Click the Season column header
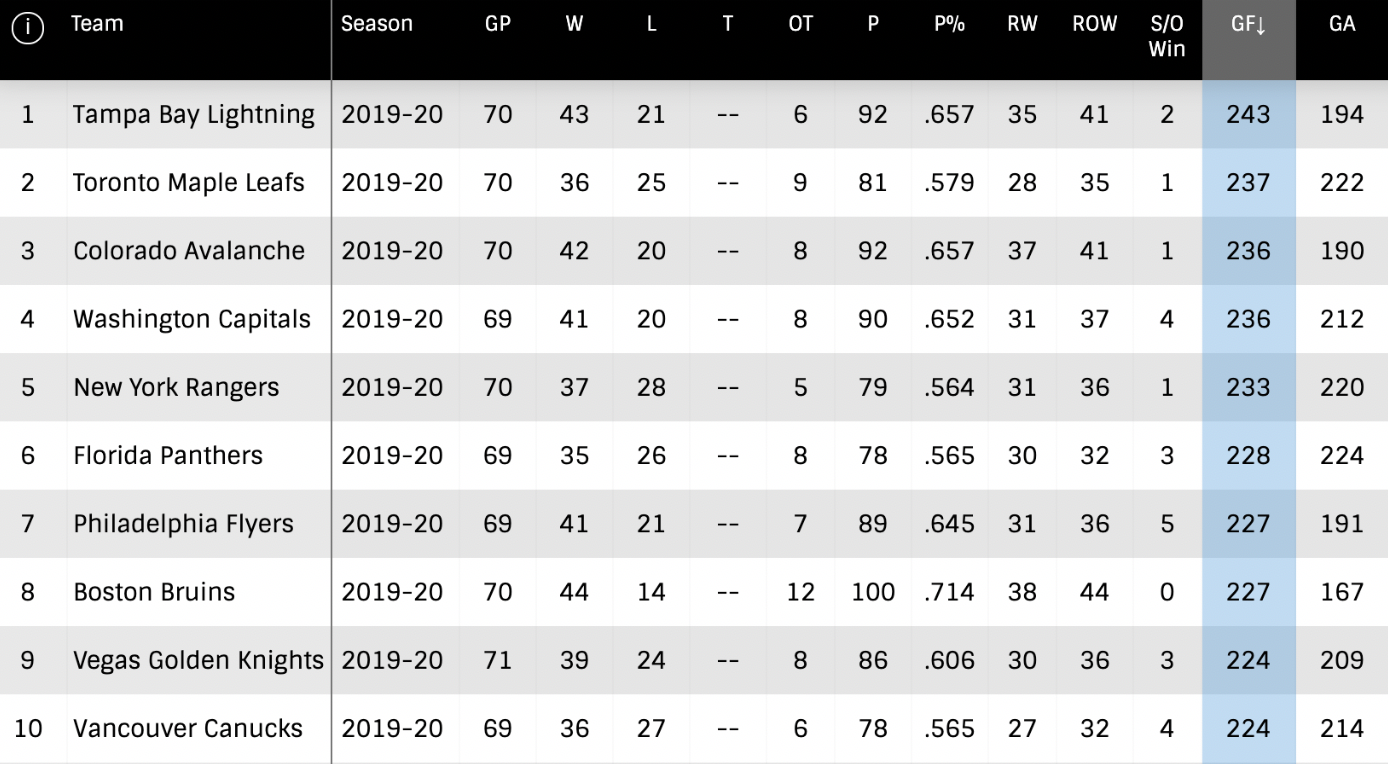 click(x=377, y=26)
